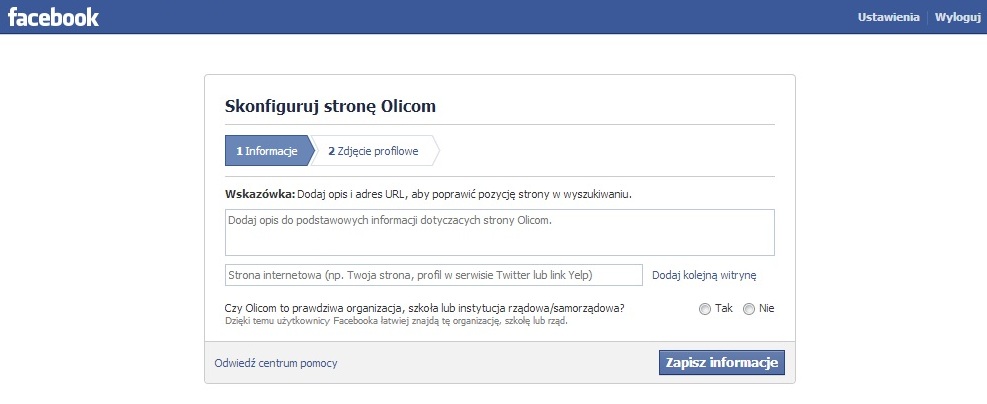Click the tip text about adding URL
This screenshot has height=404, width=987.
tap(465, 194)
